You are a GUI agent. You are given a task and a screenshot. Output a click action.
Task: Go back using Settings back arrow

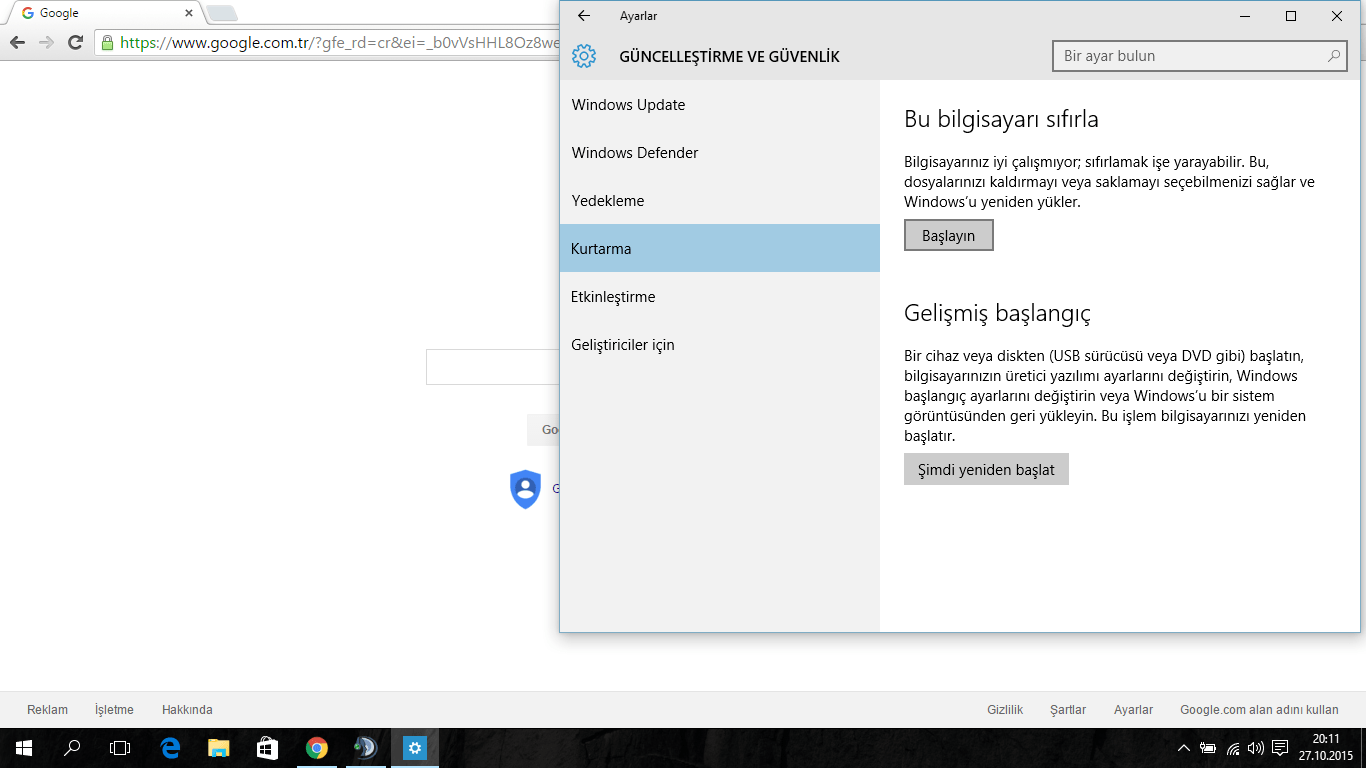584,16
